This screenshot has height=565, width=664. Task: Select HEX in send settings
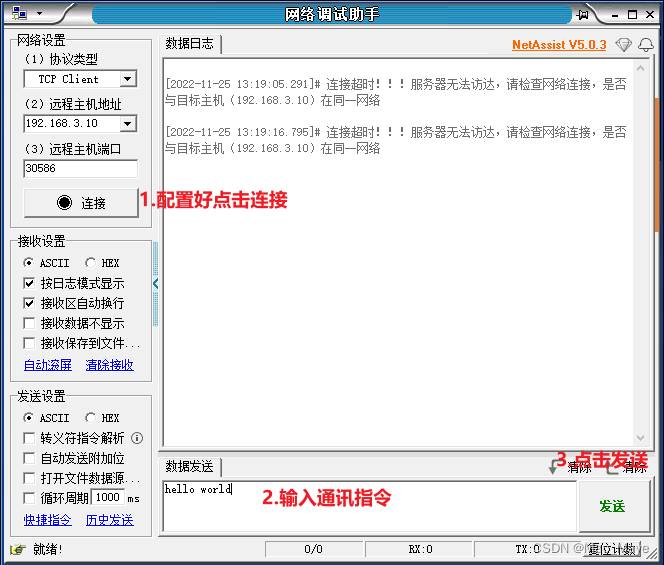(x=102, y=418)
